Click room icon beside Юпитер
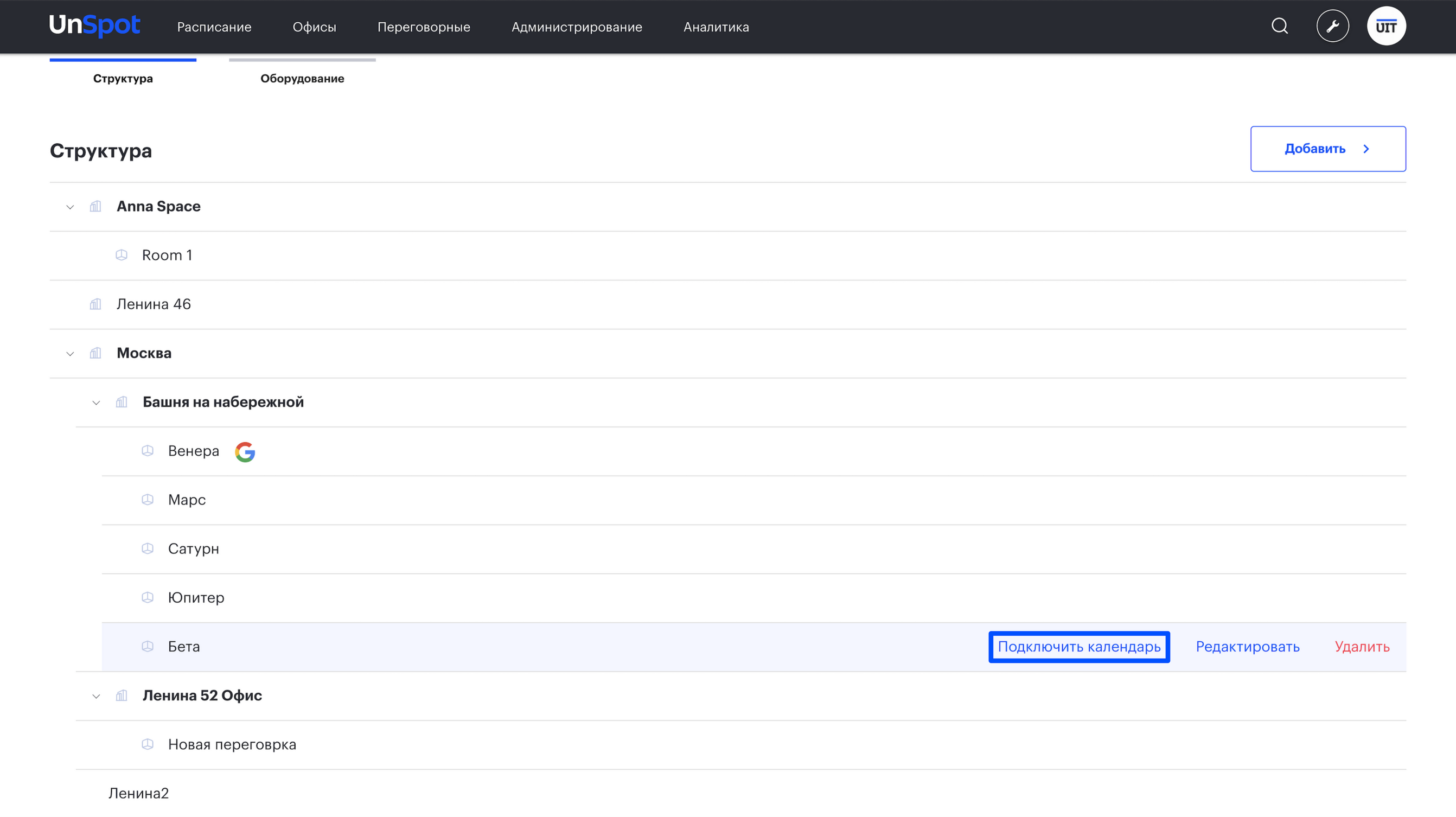This screenshot has width=1456, height=817. pyautogui.click(x=148, y=598)
